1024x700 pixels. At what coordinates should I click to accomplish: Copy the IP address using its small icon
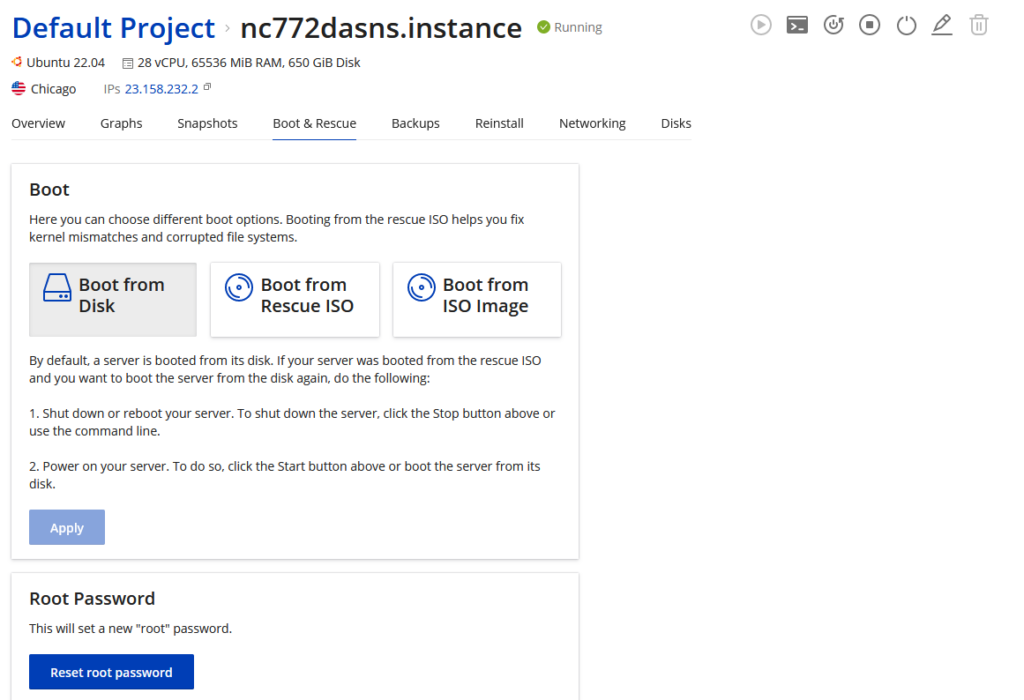(205, 86)
